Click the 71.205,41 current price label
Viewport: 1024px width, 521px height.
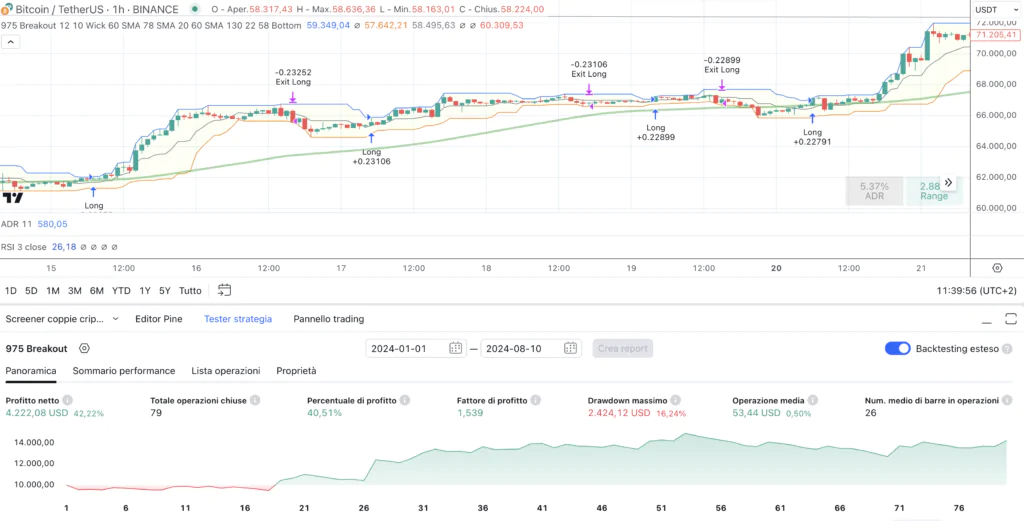[995, 35]
